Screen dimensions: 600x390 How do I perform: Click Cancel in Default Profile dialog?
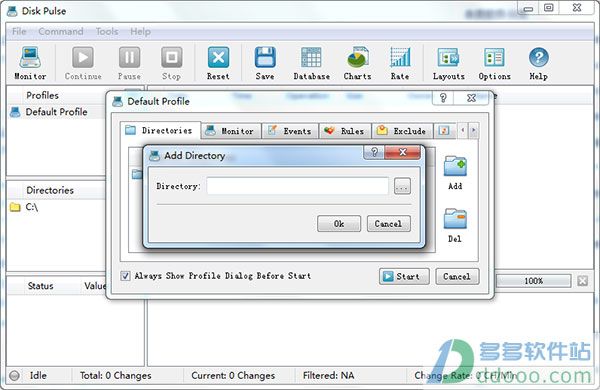point(457,276)
